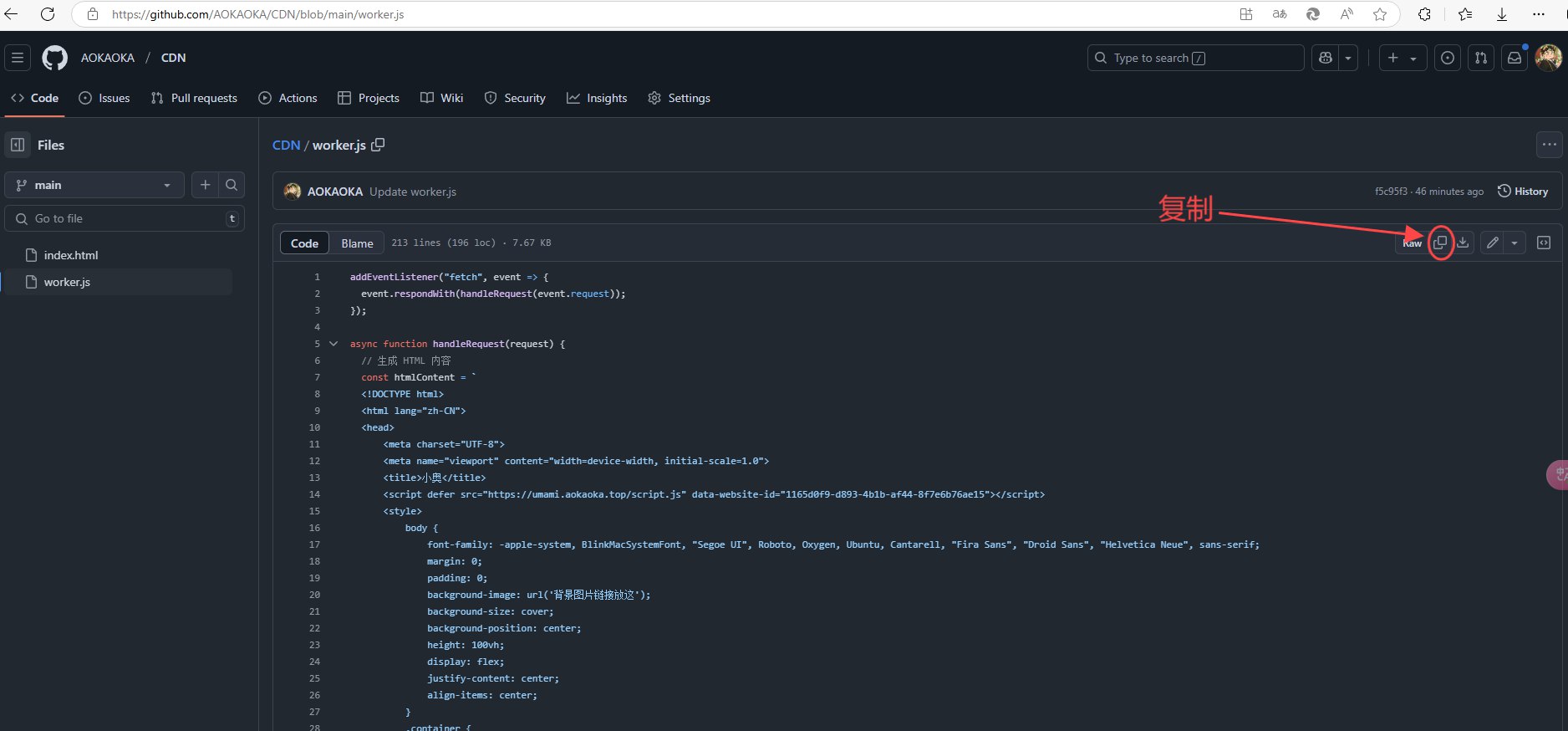Open the notifications inbox icon
The width and height of the screenshot is (1568, 731).
tap(1514, 58)
